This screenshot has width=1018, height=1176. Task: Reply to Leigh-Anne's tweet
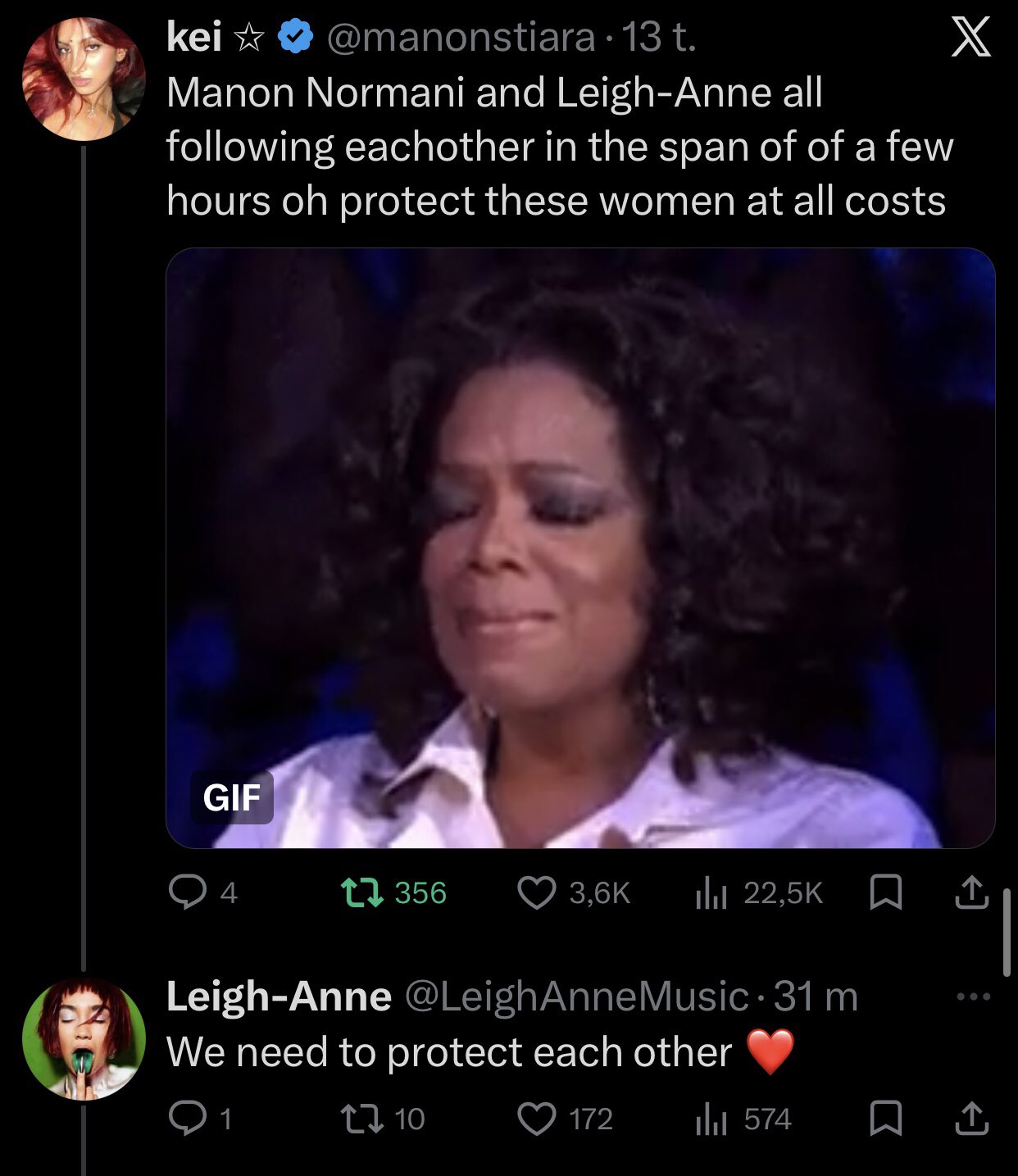188,1119
